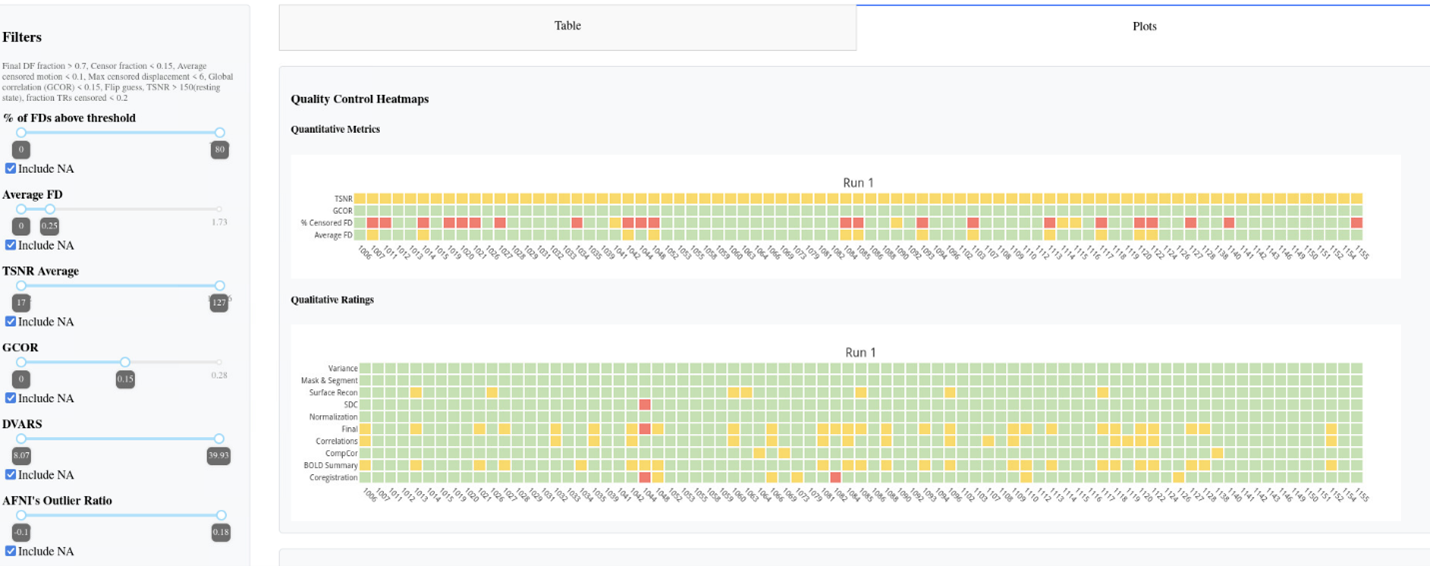Uncheck Include NA under AFNI's Outlier Ratio
Viewport: 1430px width, 566px height.
(x=11, y=551)
